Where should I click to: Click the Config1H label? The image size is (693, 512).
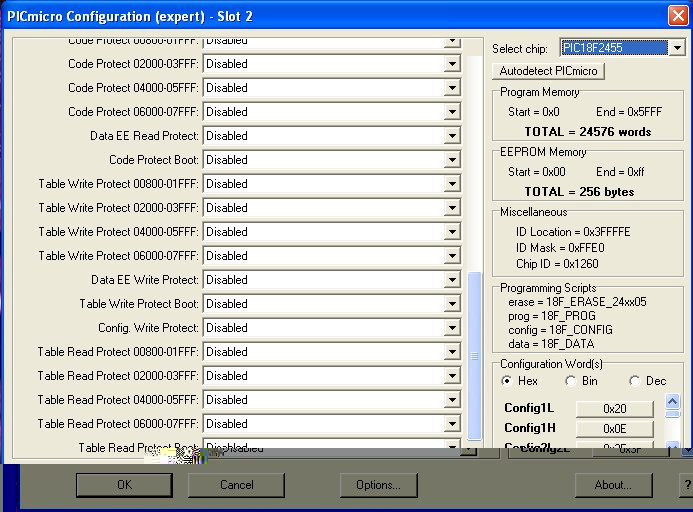pos(529,428)
